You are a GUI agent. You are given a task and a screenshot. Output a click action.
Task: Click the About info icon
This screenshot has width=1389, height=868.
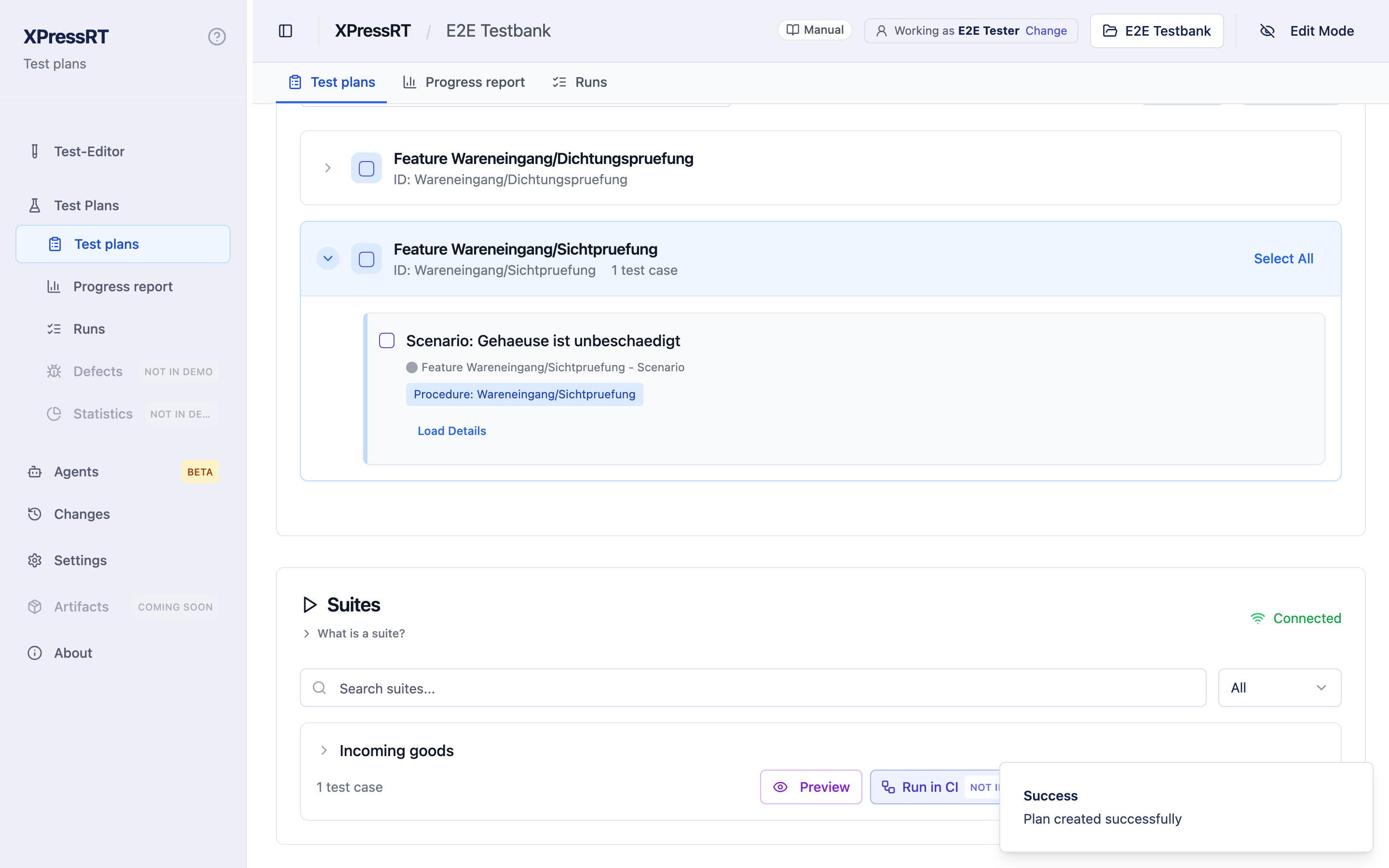click(x=35, y=653)
